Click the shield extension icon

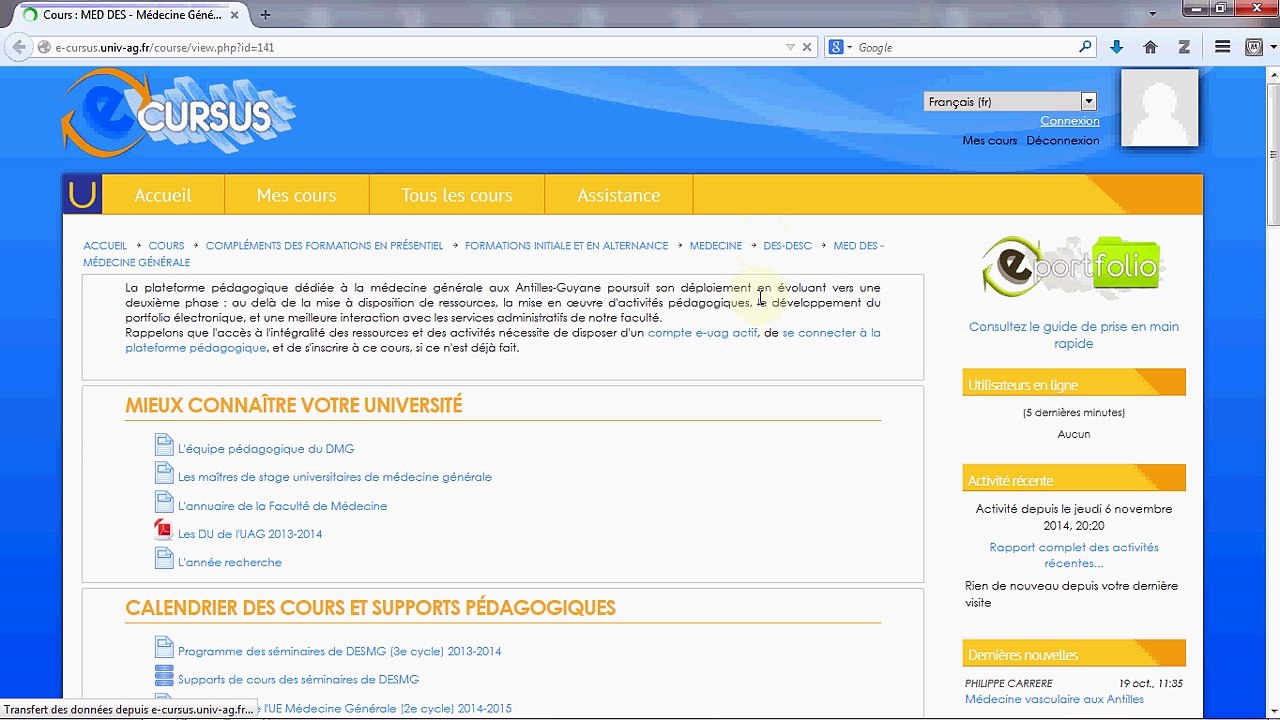(x=1253, y=47)
